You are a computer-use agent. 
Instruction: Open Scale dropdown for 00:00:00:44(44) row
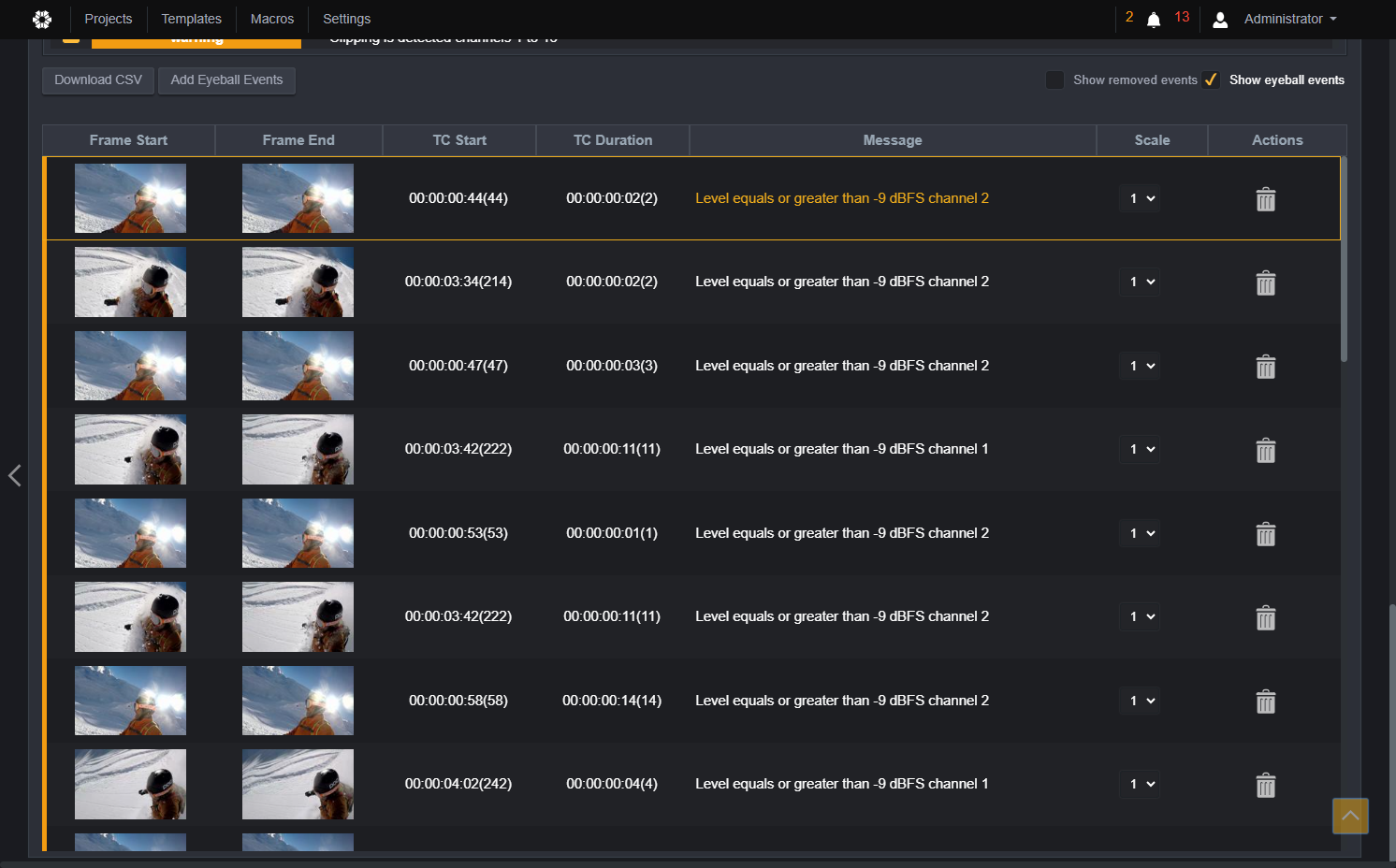pyautogui.click(x=1140, y=198)
